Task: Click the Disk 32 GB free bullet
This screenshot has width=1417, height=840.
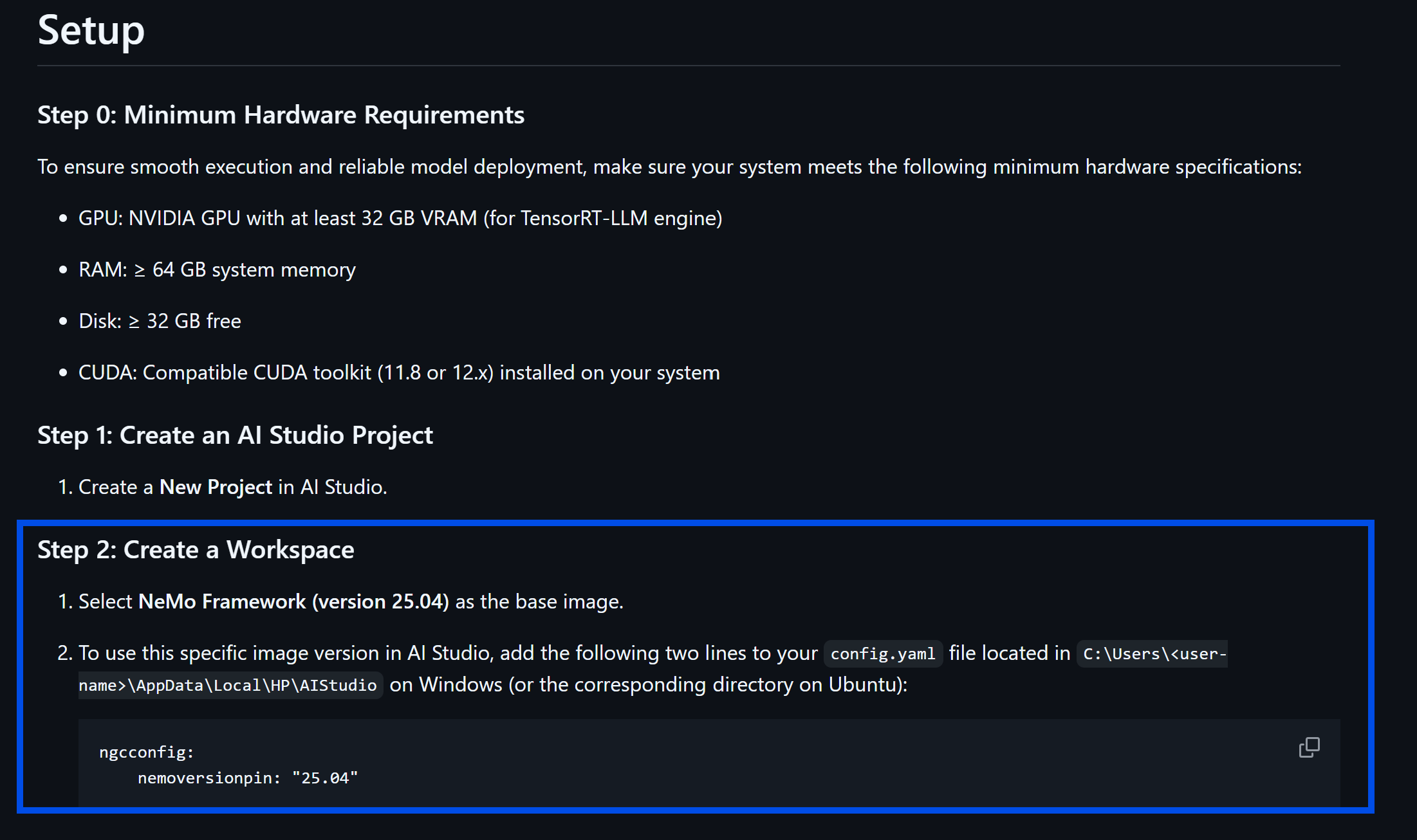Action: coord(160,321)
